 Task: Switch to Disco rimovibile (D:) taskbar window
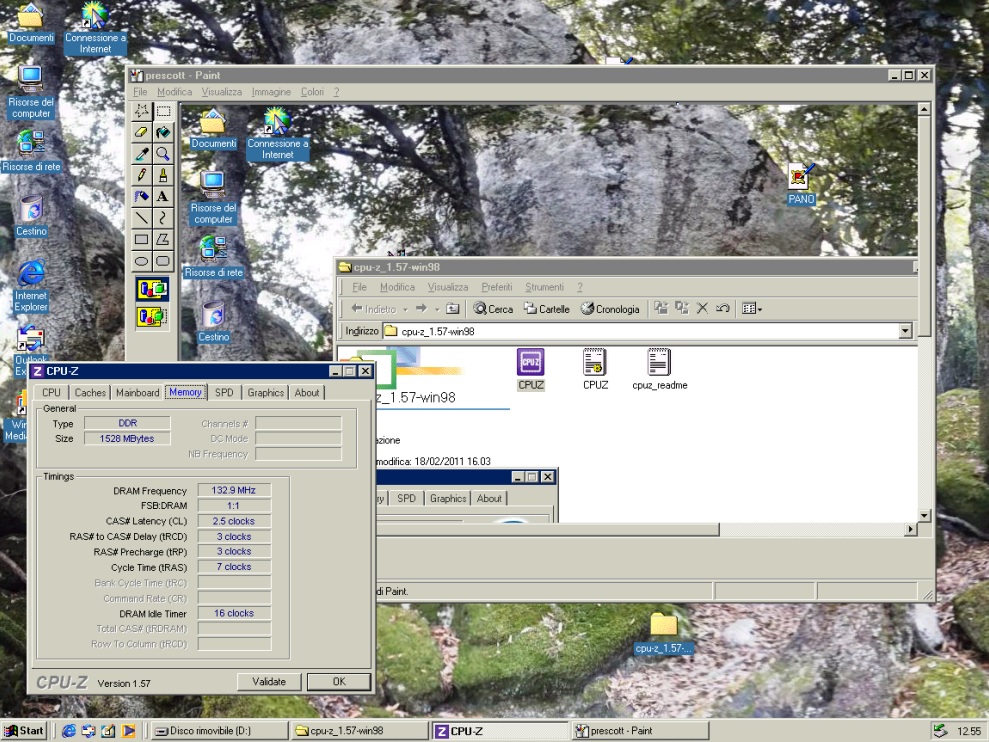coord(219,731)
